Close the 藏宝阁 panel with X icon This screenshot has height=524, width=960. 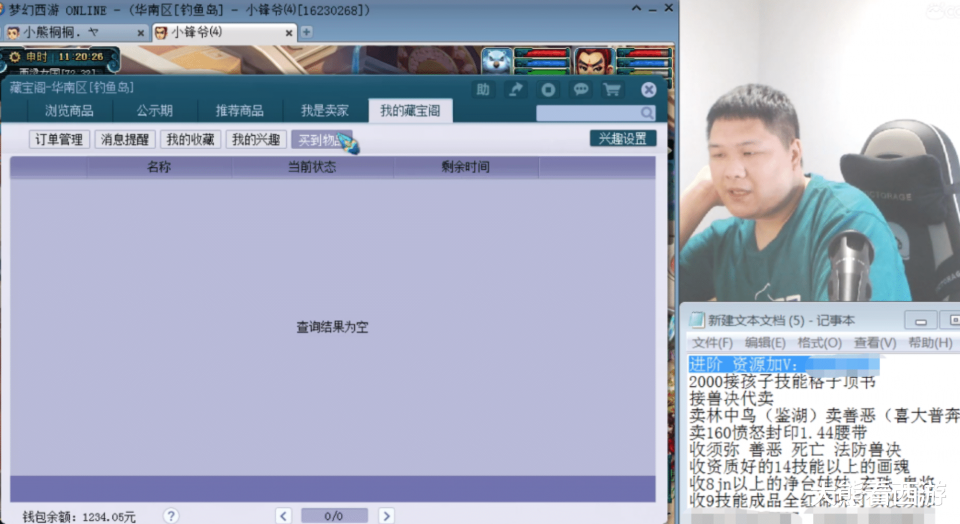[x=648, y=90]
